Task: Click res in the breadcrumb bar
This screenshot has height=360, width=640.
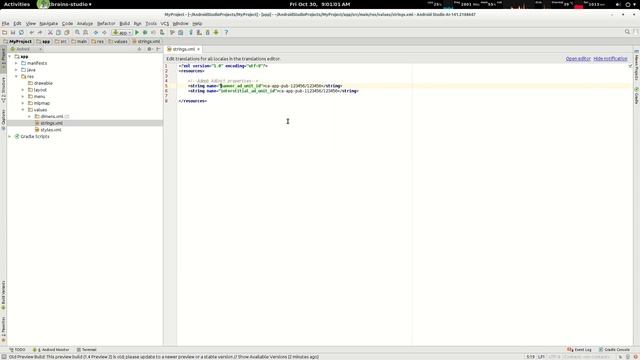Action: (98, 42)
